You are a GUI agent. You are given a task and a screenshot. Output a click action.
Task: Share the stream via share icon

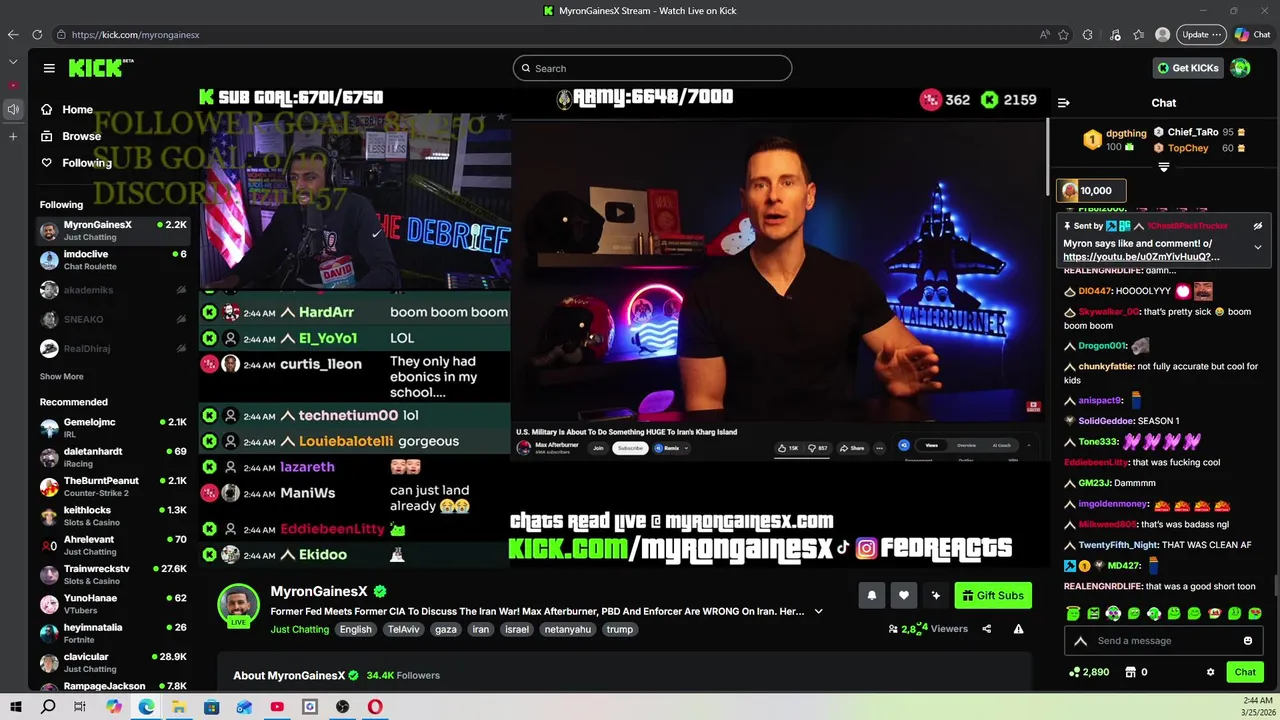tap(986, 629)
